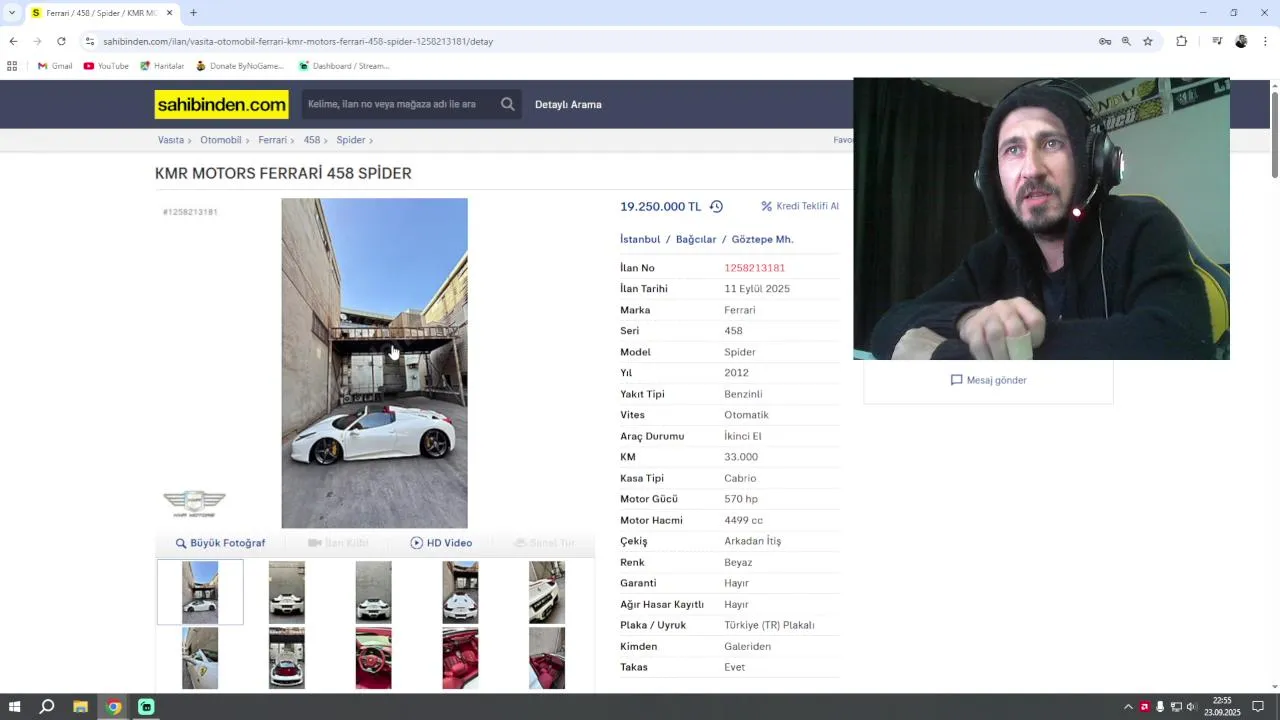The image size is (1280, 720).
Task: Bookmark this page with star icon
Action: (1148, 41)
